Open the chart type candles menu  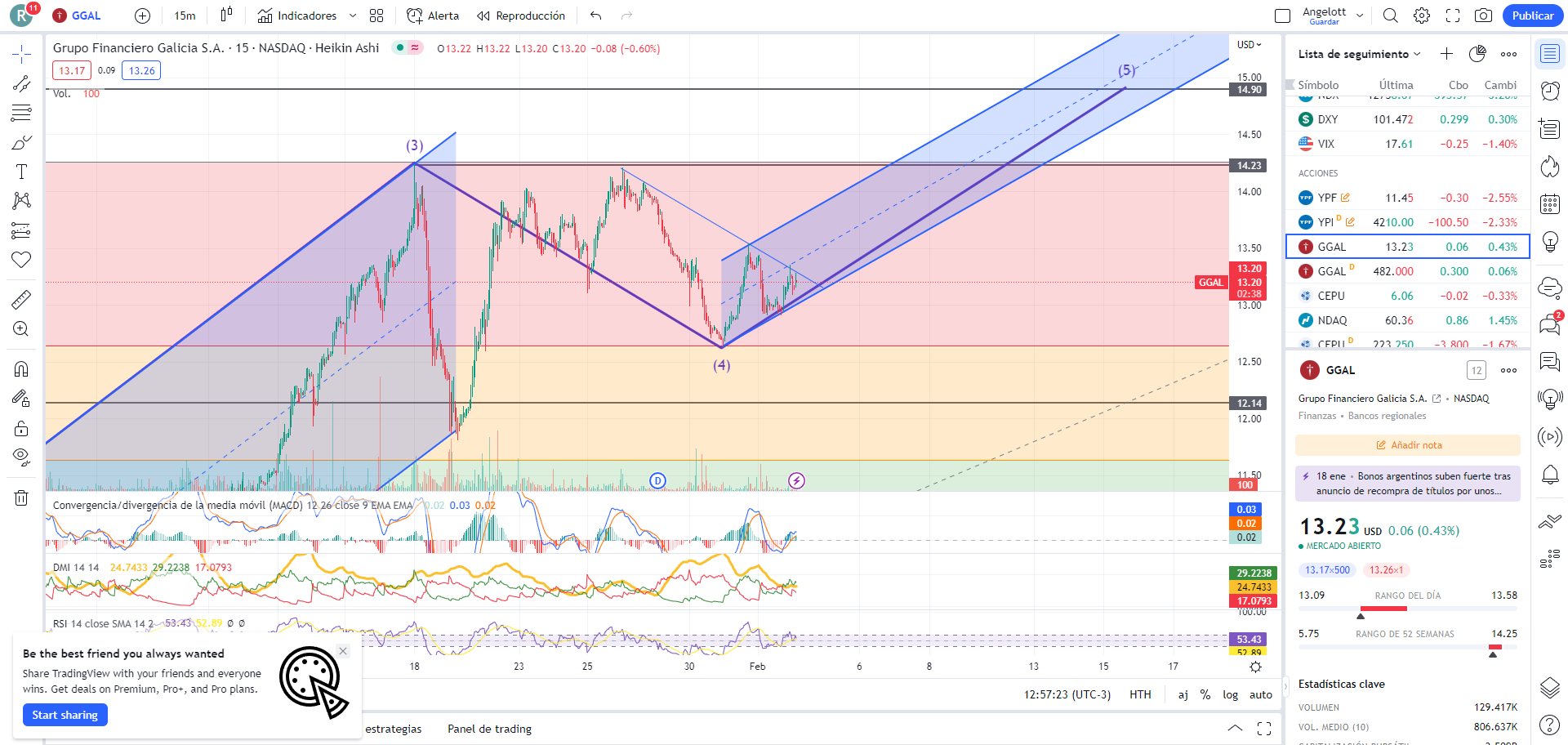[x=226, y=16]
